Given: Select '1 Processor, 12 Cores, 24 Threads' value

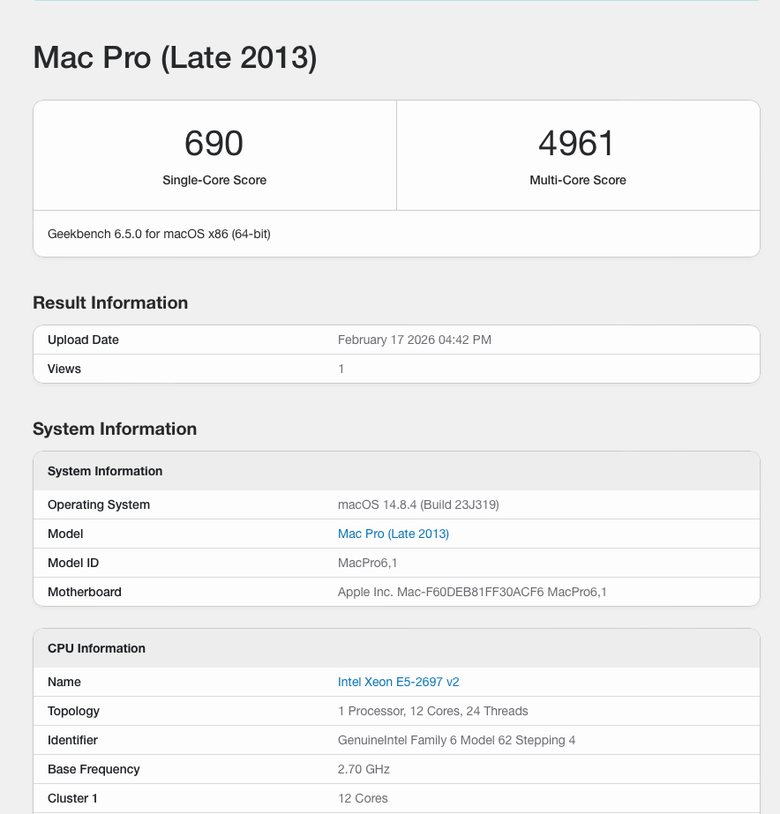Looking at the screenshot, I should [x=433, y=711].
